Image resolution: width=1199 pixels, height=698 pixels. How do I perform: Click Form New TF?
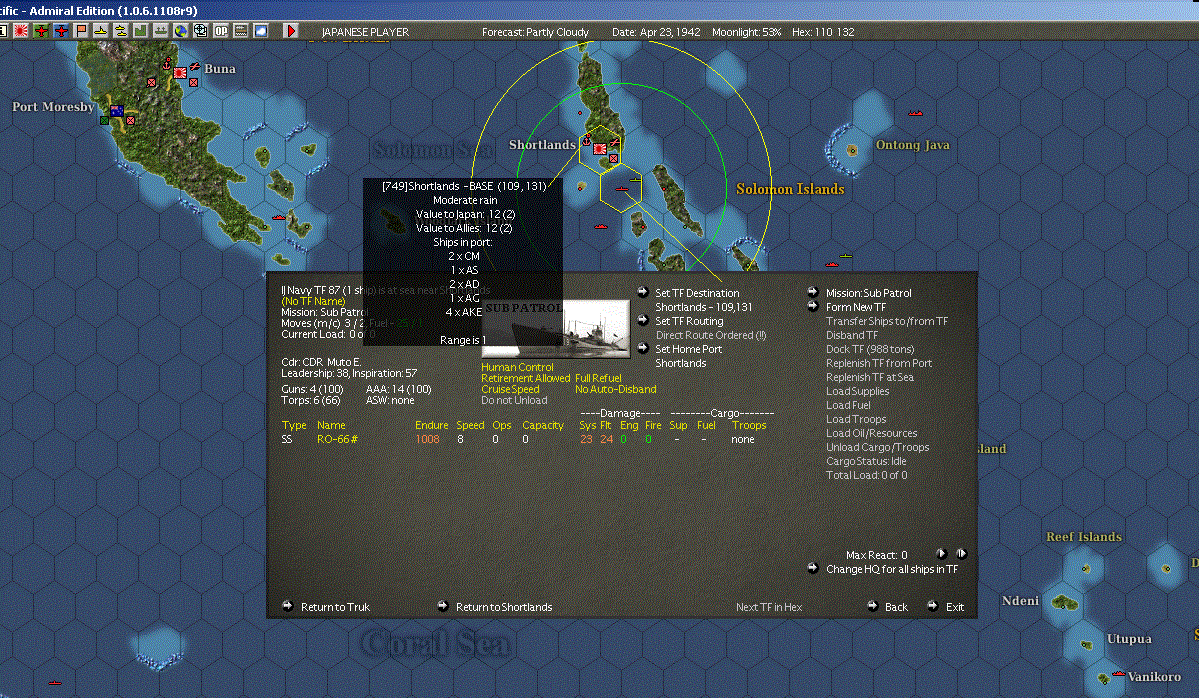click(x=856, y=307)
